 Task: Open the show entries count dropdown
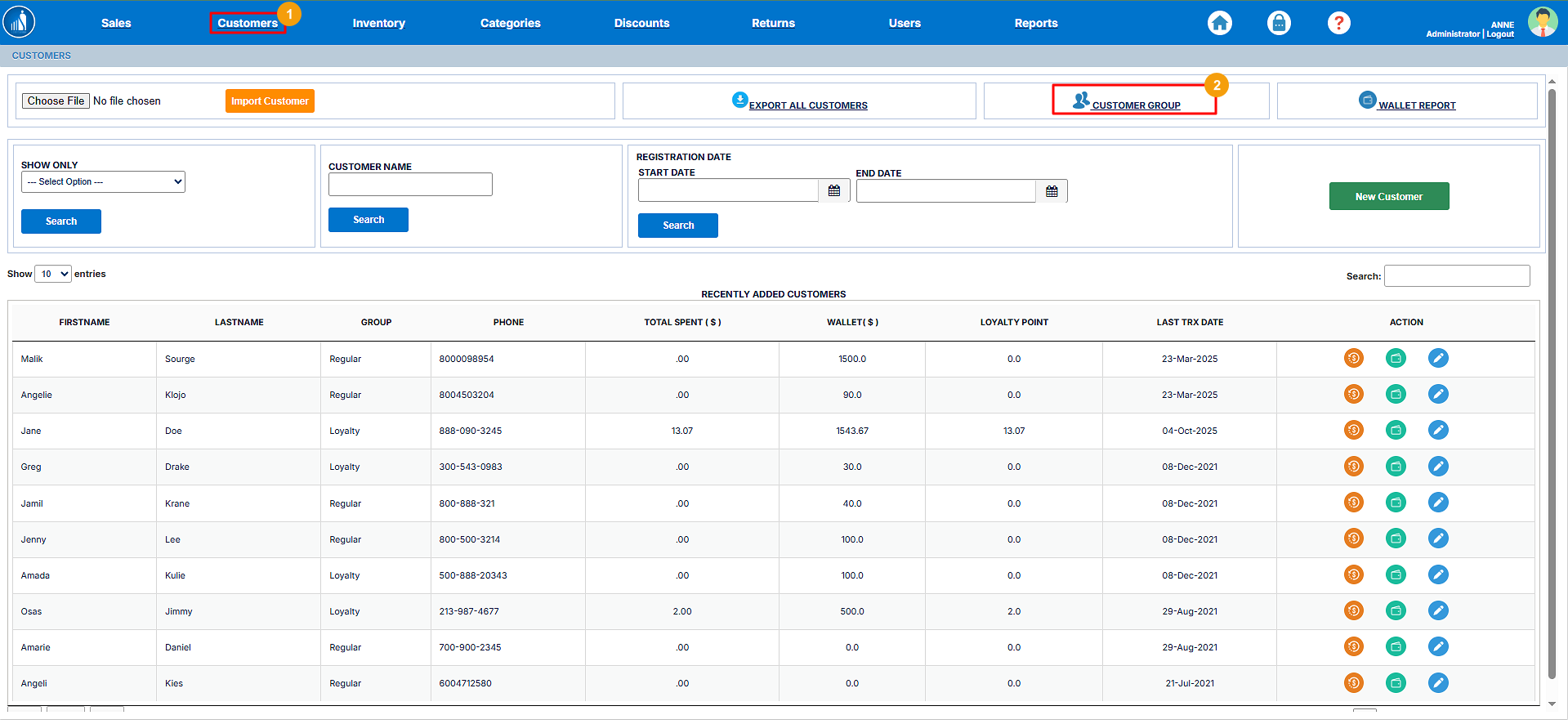(x=53, y=274)
